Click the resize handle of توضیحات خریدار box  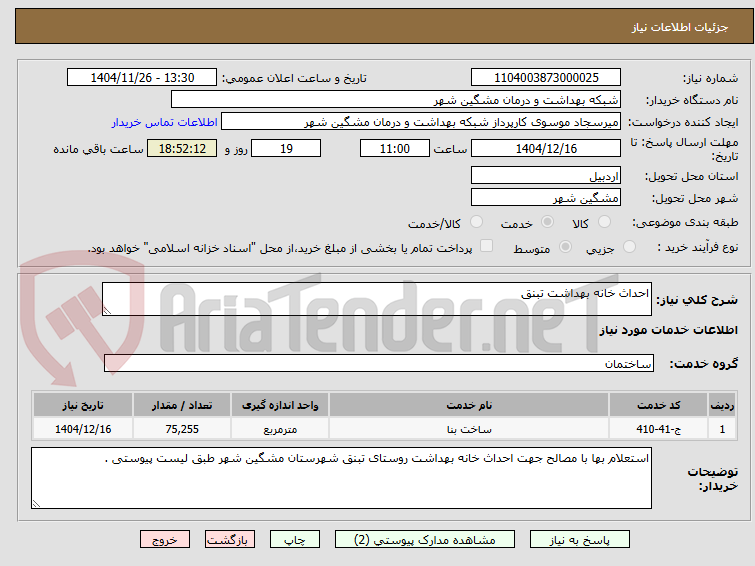(x=37, y=503)
